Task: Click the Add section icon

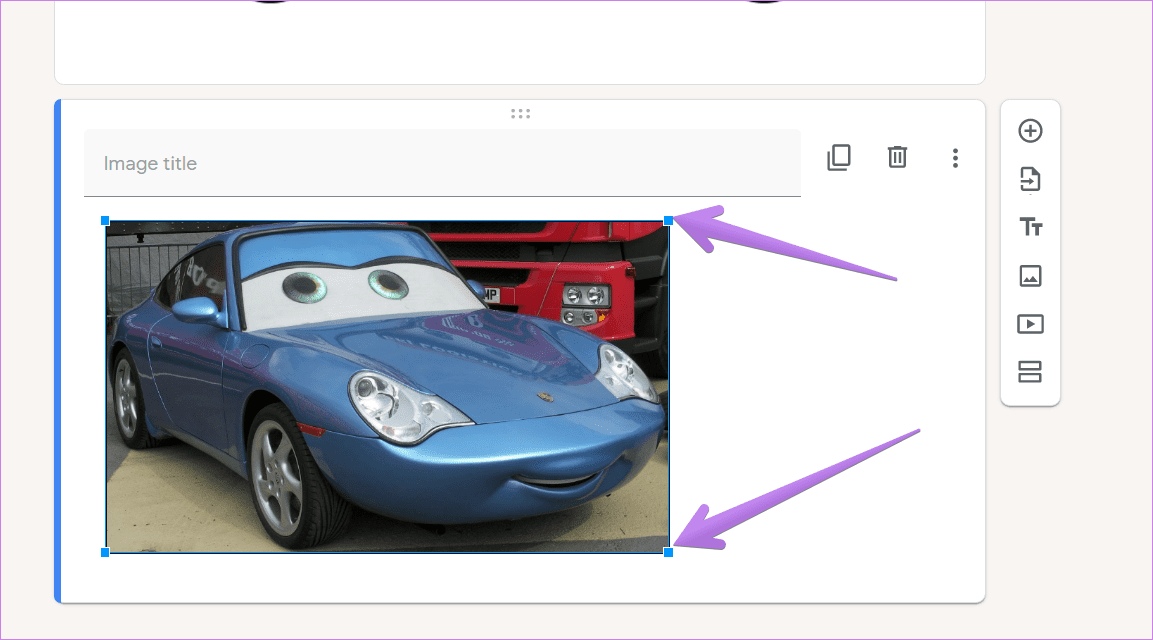Action: click(1030, 371)
